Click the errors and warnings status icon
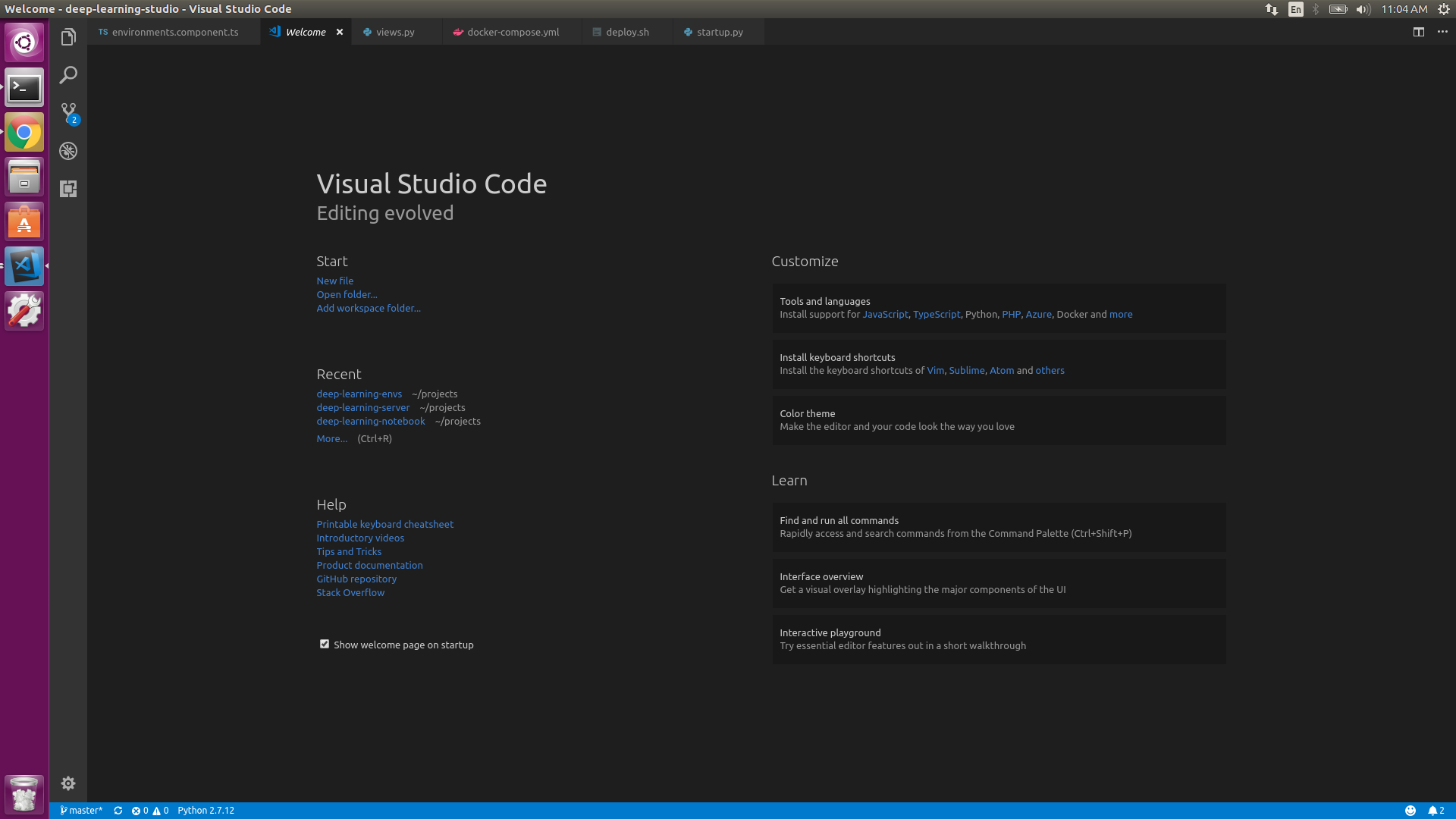The height and width of the screenshot is (819, 1456). pos(150,810)
